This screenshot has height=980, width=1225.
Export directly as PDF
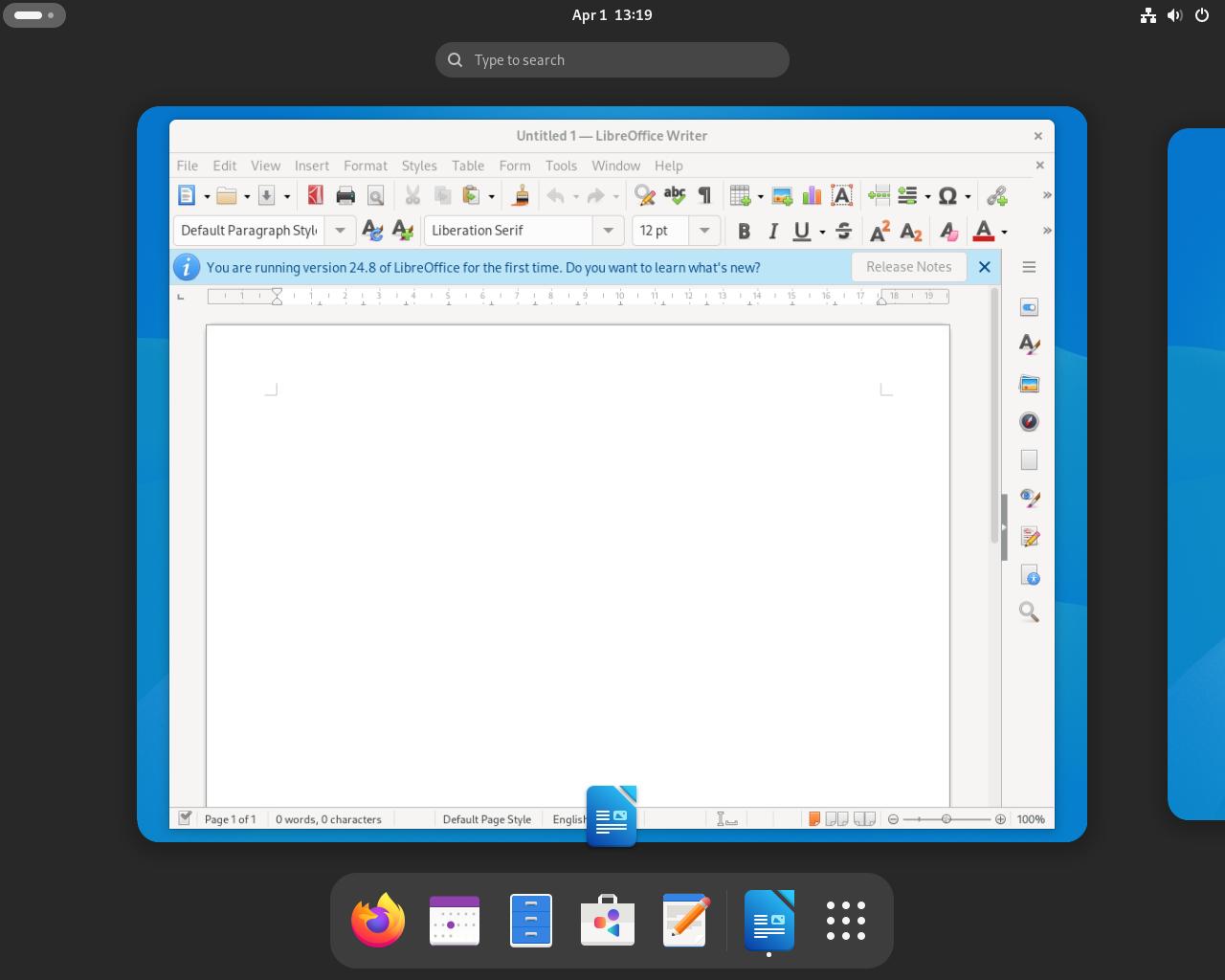point(315,195)
